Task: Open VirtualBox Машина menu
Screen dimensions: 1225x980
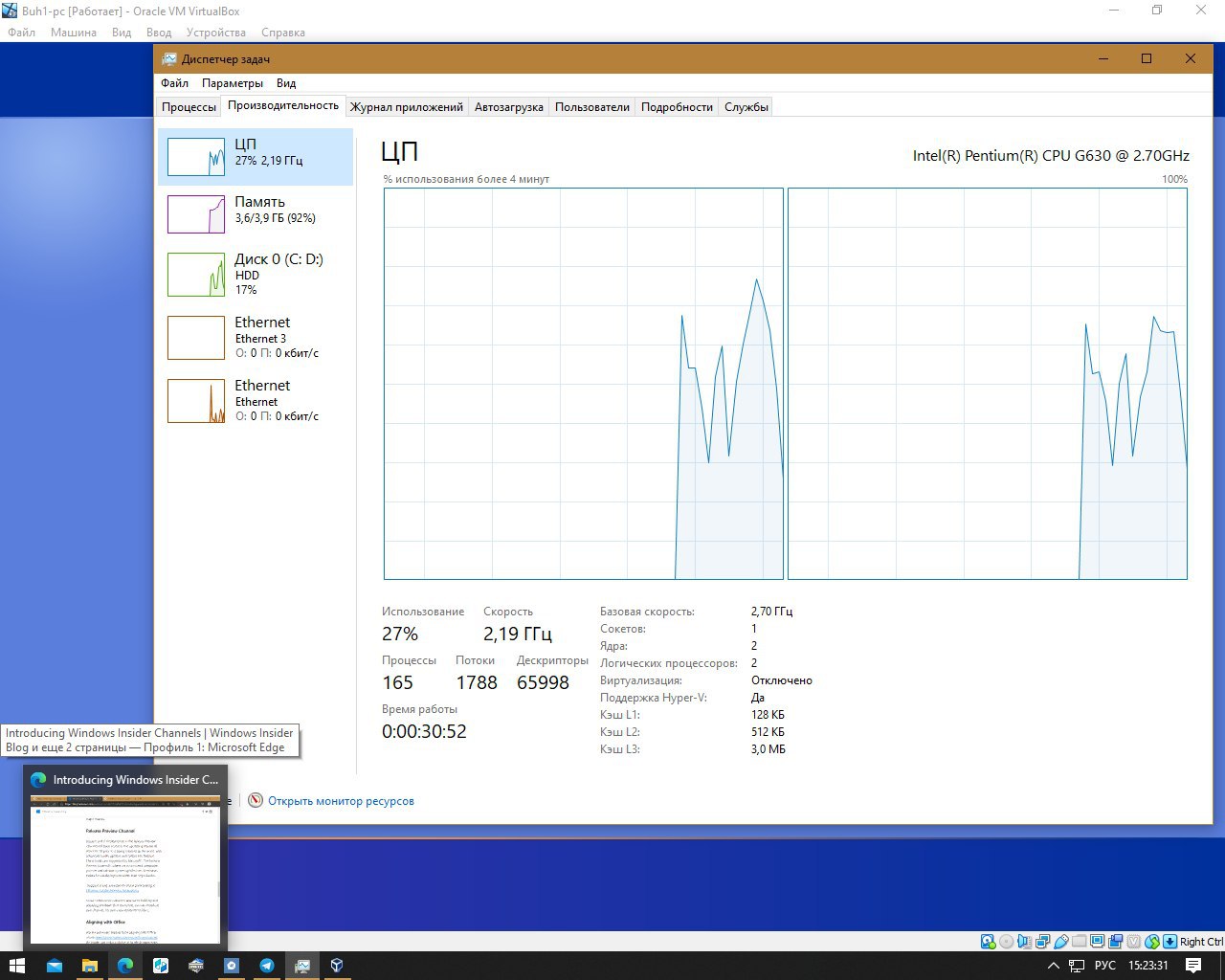Action: pos(74,33)
